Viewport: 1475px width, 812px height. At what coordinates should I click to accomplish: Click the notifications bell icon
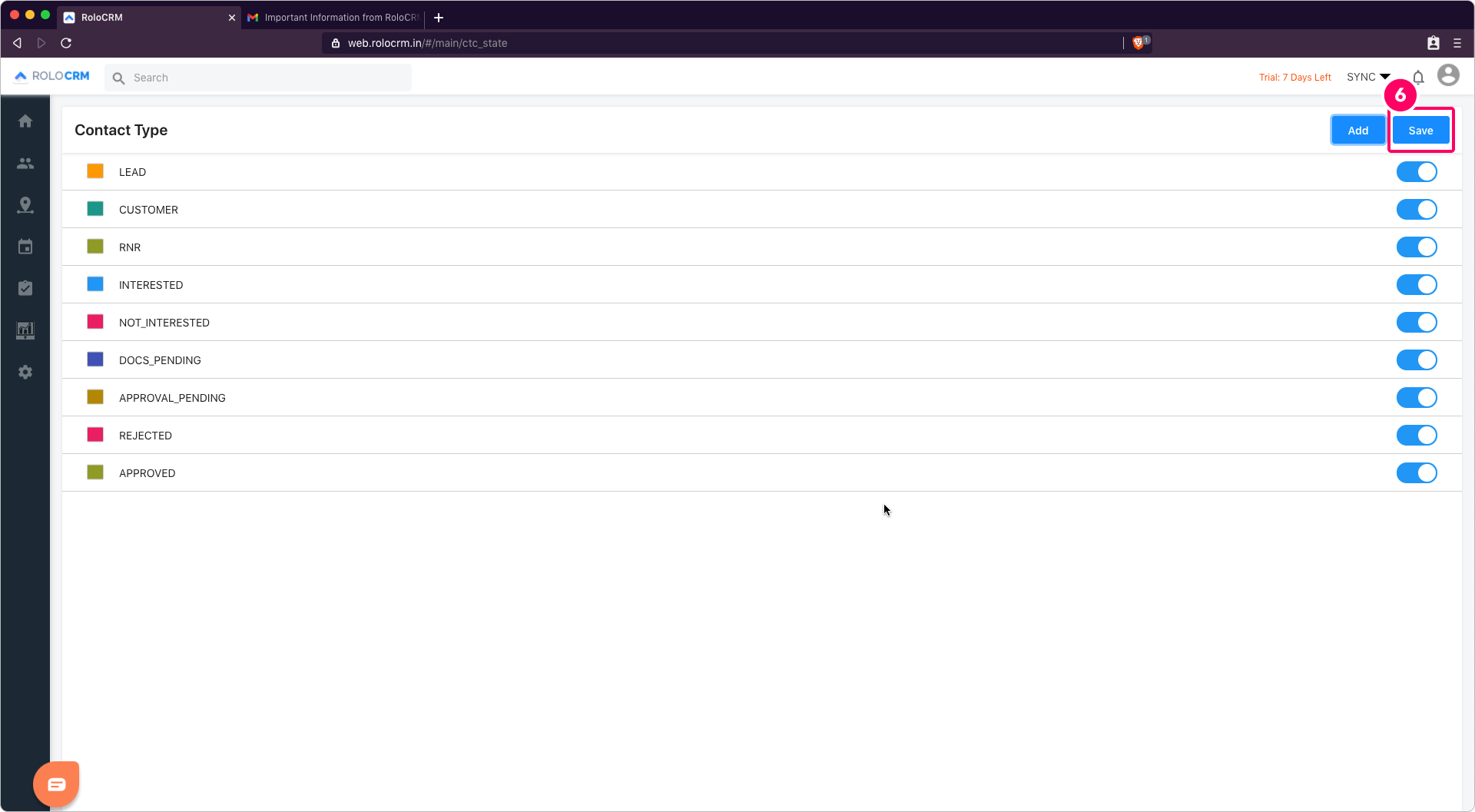coord(1418,77)
